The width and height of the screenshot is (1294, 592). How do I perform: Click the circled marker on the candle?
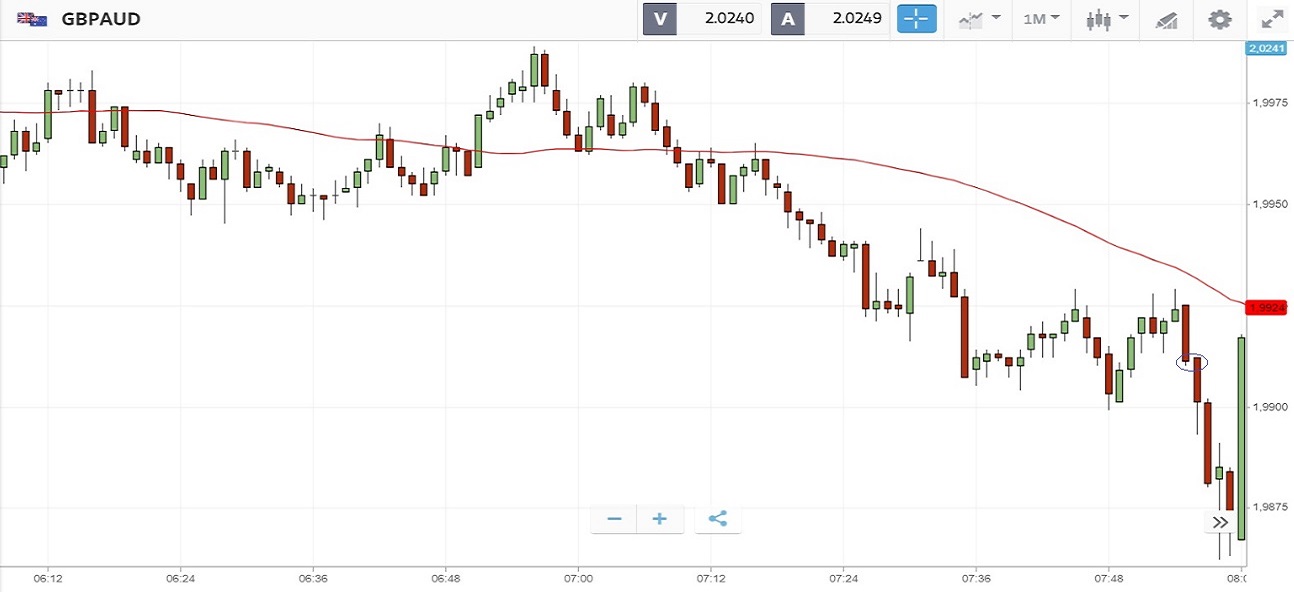[1192, 363]
